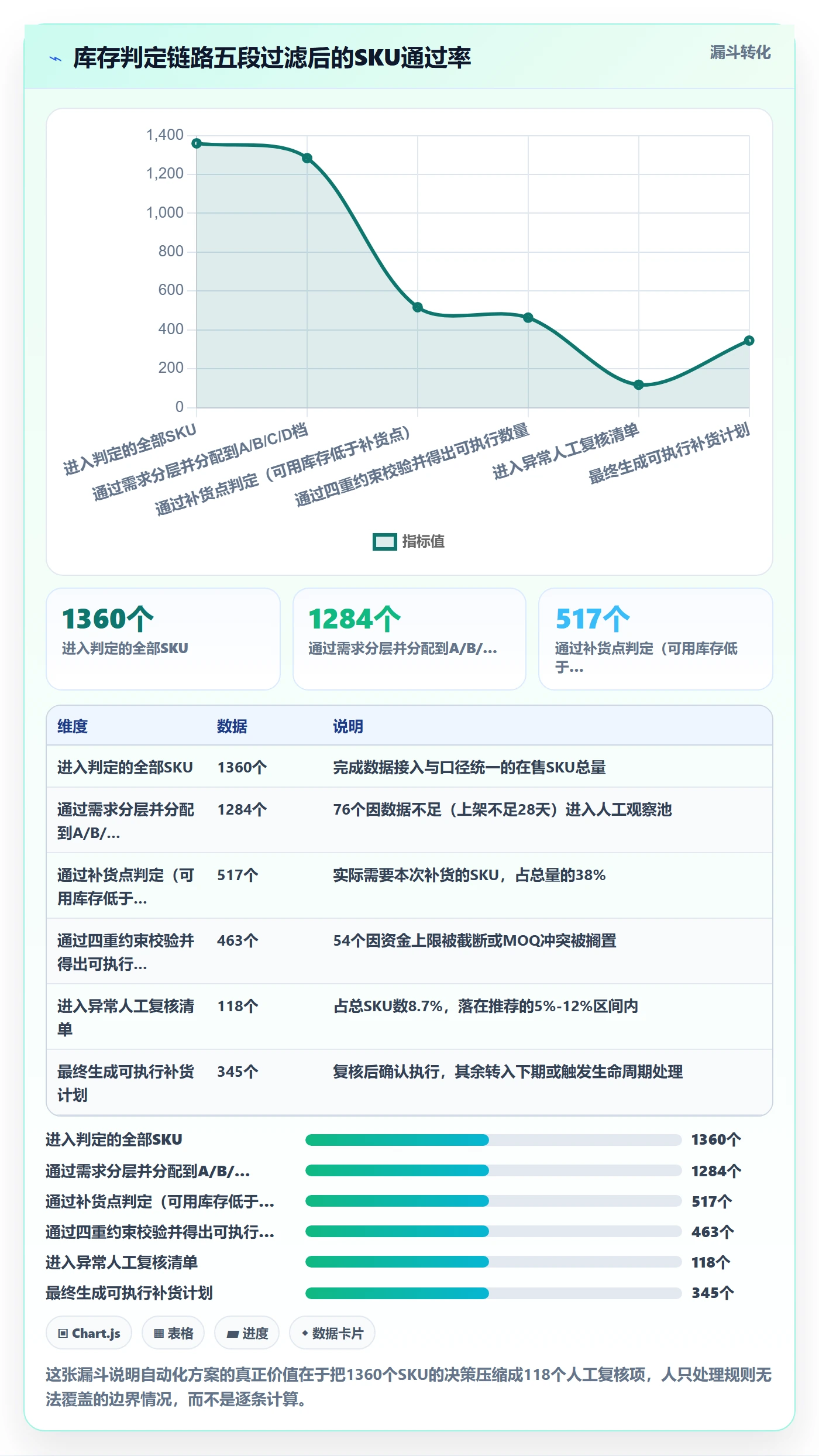819x1456 pixels.
Task: Click the progress bar for 进入判定的全部SKU
Action: [x=493, y=1139]
